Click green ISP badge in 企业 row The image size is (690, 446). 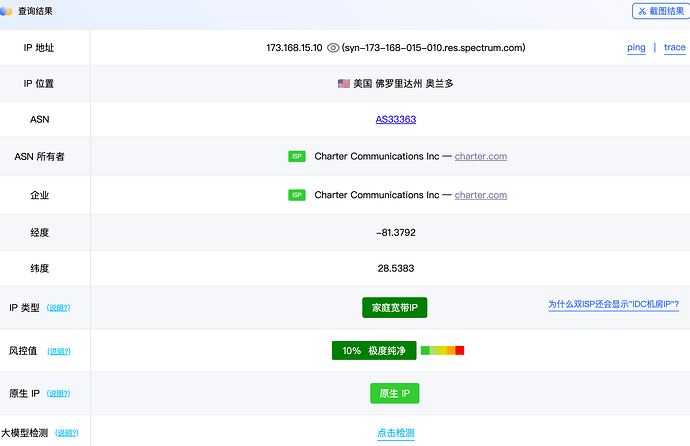pyautogui.click(x=297, y=195)
